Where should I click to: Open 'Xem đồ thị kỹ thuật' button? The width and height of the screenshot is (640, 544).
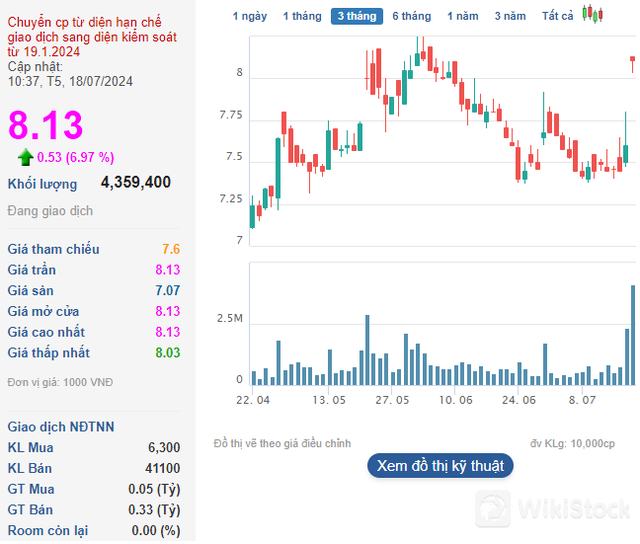point(440,465)
